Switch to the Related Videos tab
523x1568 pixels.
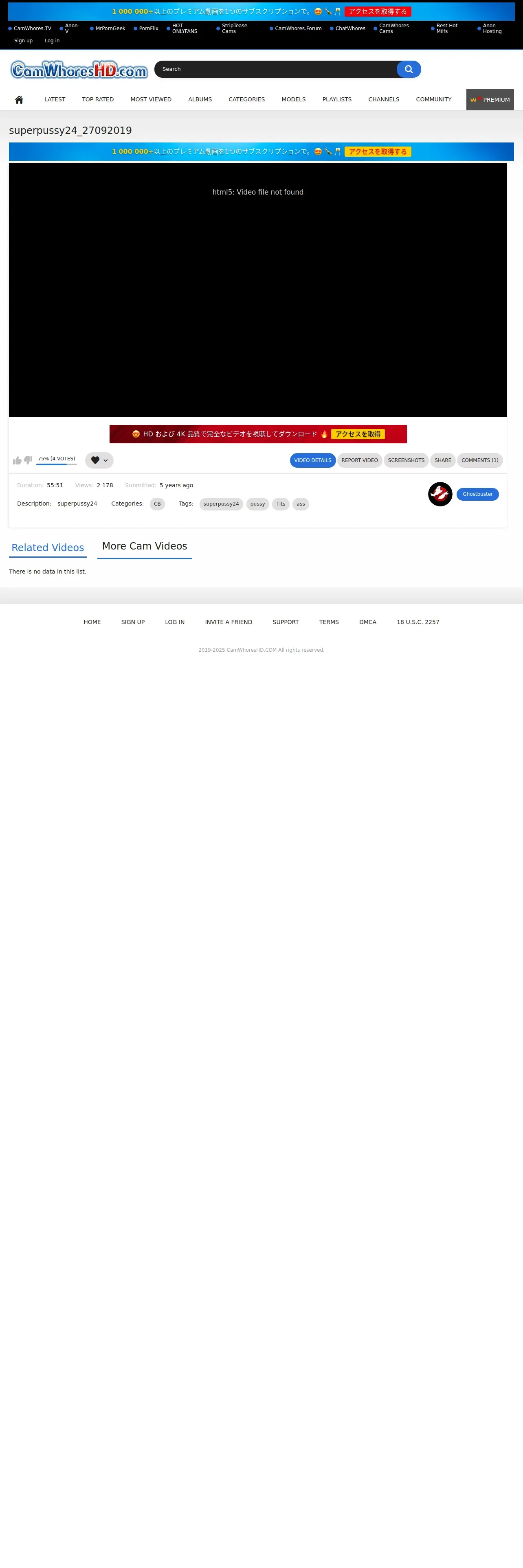48,548
